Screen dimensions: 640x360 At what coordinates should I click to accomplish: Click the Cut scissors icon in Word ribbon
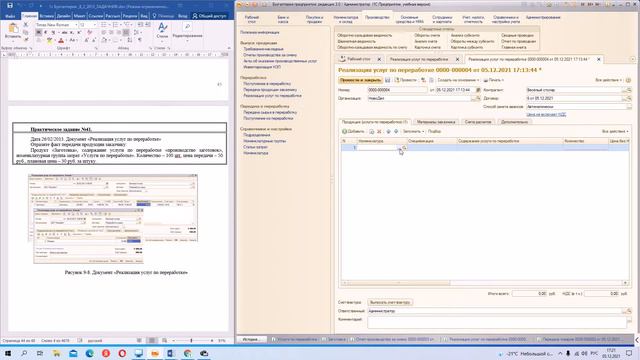[26, 25]
